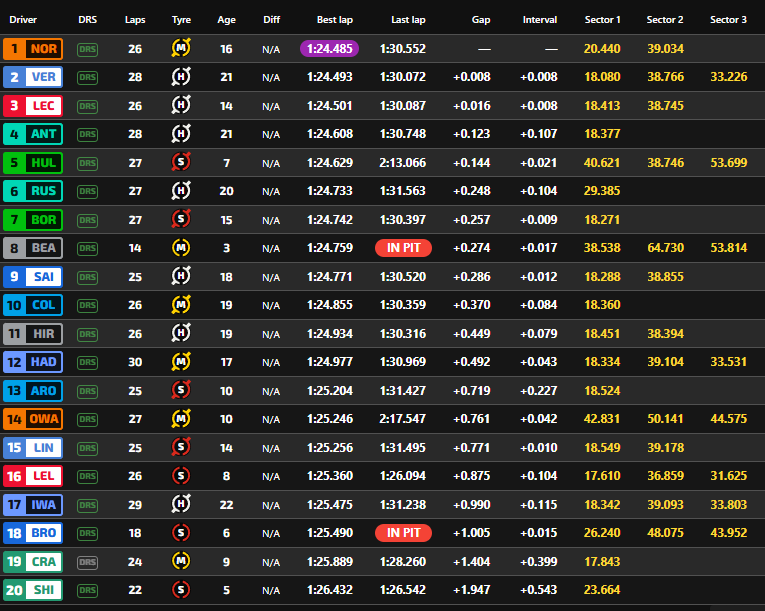Click the medium tyre icon for OWA
This screenshot has height=611, width=765.
coord(181,418)
